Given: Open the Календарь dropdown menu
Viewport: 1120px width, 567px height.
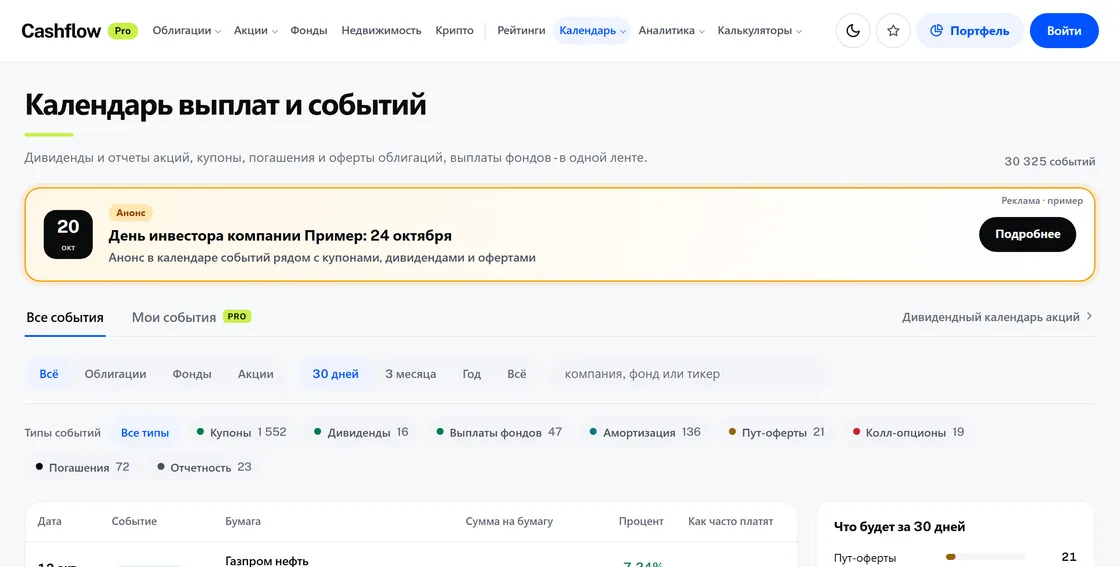Looking at the screenshot, I should pyautogui.click(x=592, y=31).
